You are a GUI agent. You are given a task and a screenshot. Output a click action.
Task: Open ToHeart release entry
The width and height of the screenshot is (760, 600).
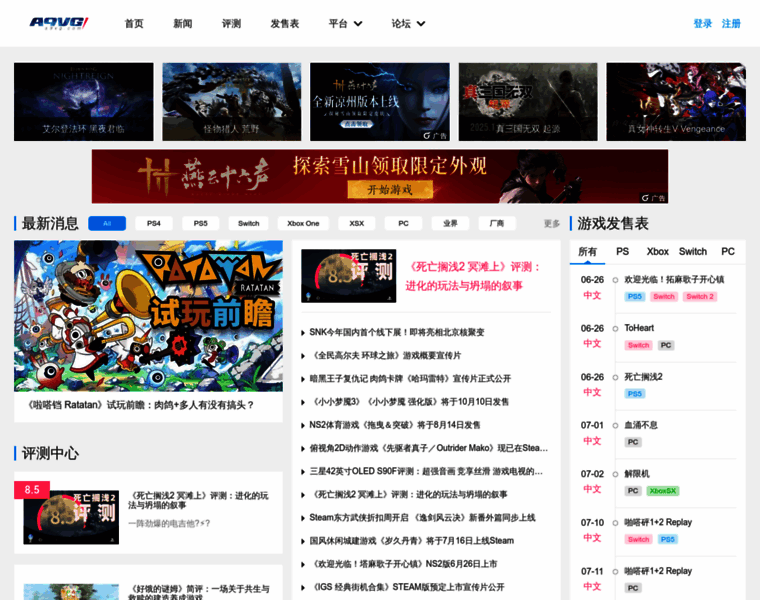coord(639,328)
